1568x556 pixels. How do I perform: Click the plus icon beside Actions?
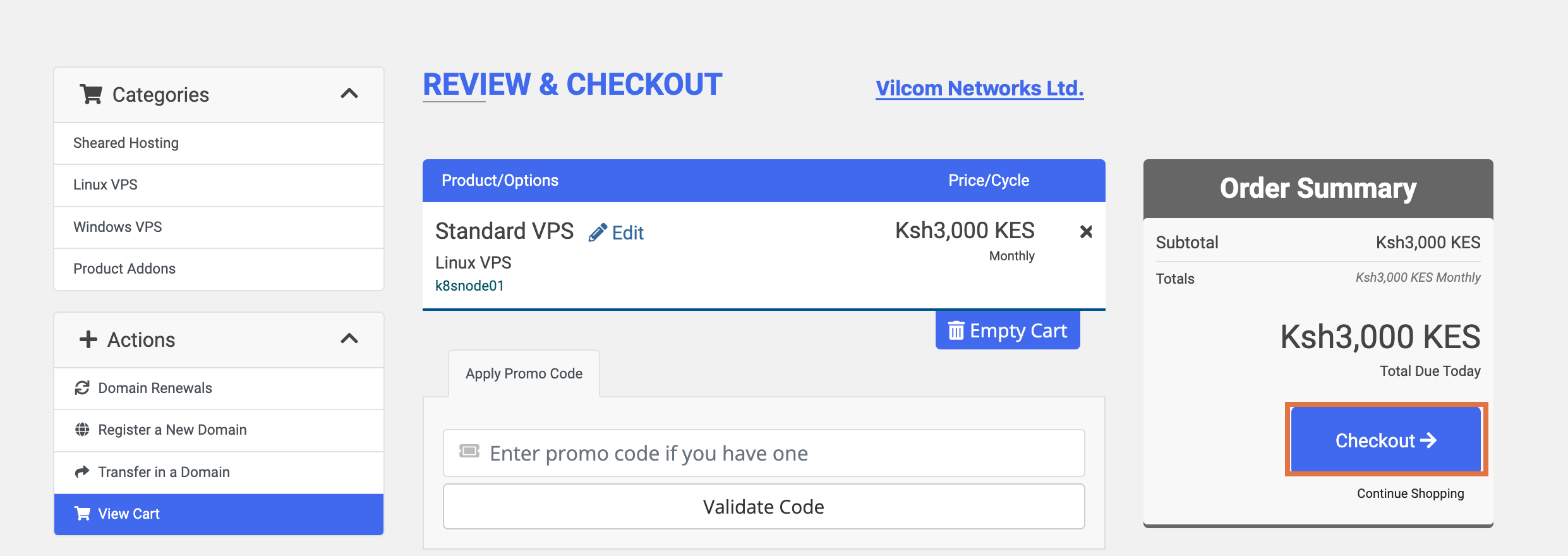88,339
